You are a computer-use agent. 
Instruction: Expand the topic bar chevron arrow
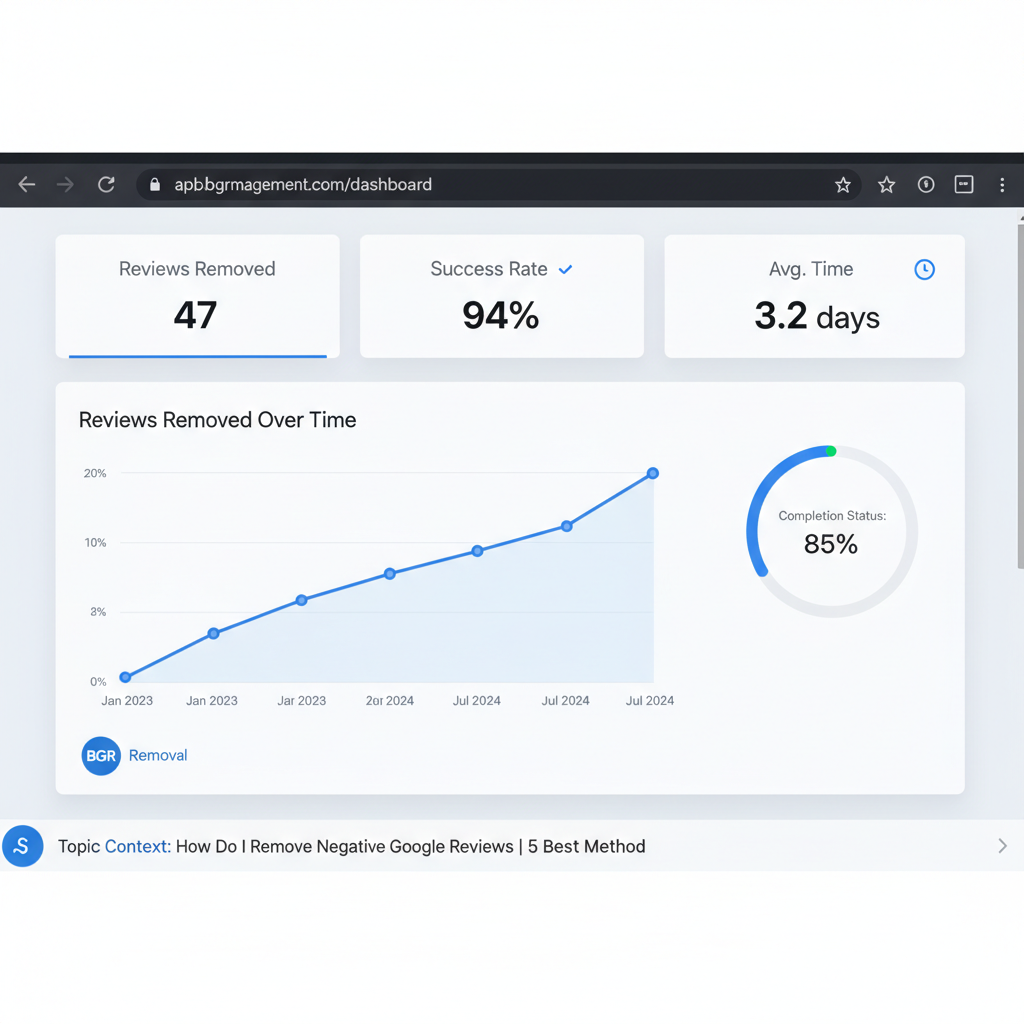tap(1002, 846)
